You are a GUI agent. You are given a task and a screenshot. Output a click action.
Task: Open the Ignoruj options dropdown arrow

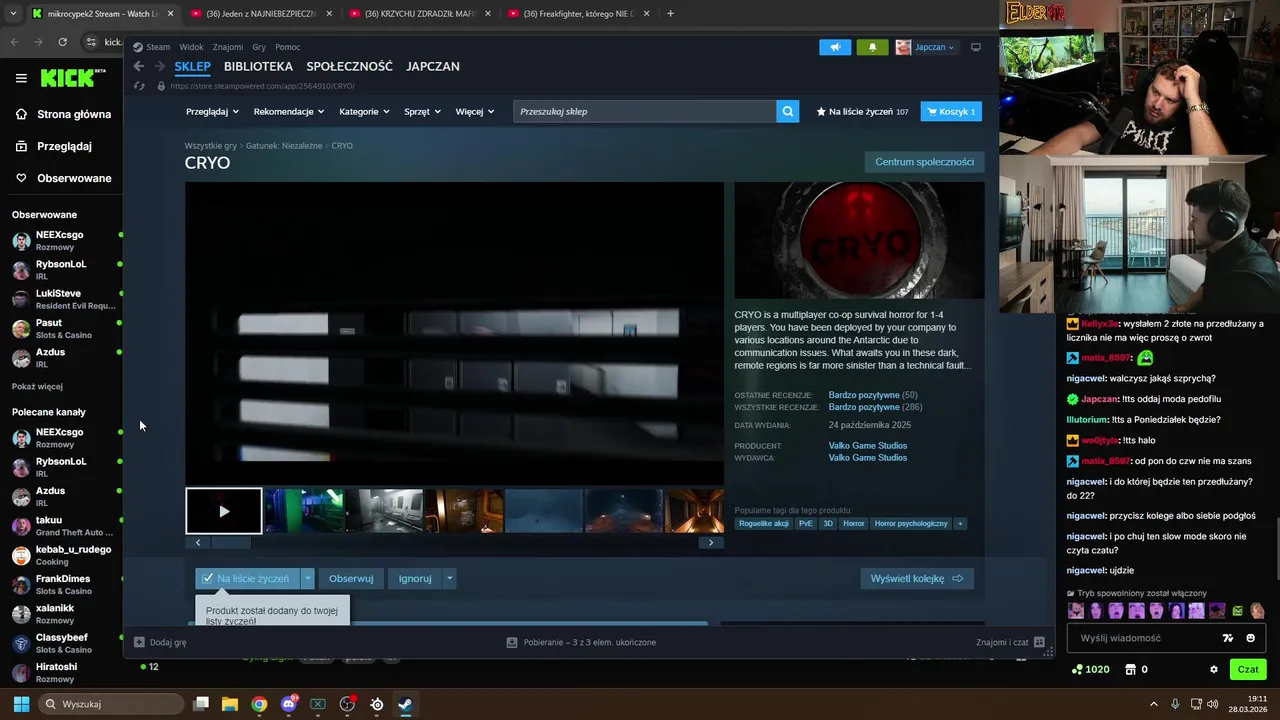450,578
